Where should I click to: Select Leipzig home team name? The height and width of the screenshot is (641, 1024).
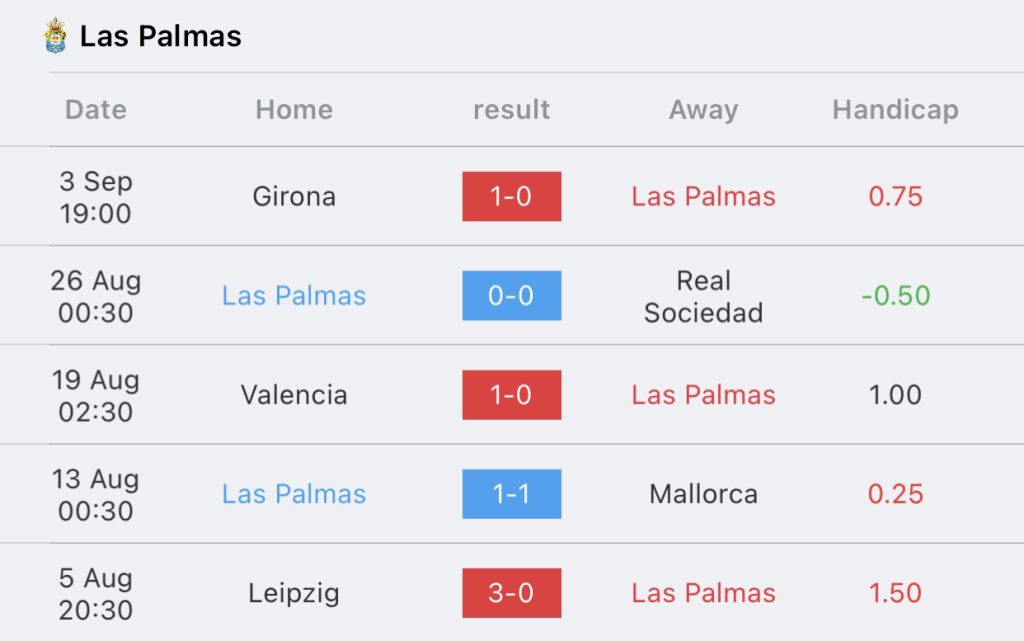pos(294,593)
